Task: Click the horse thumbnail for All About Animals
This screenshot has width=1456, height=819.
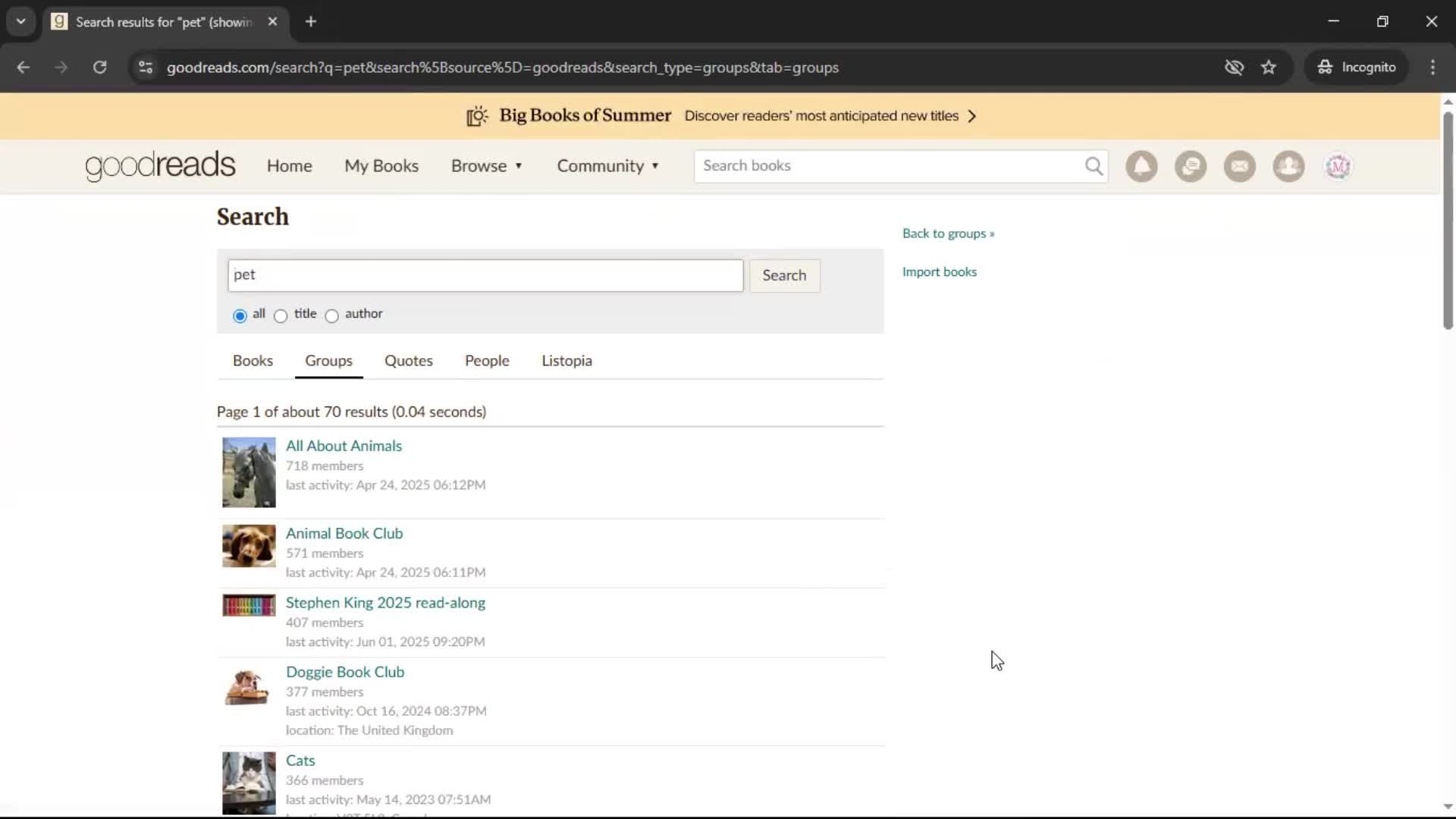Action: coord(249,472)
